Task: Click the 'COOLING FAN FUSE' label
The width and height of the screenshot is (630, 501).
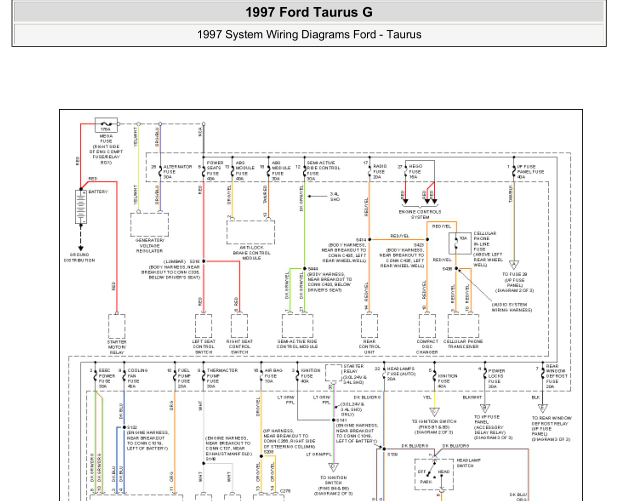Action: [x=137, y=378]
